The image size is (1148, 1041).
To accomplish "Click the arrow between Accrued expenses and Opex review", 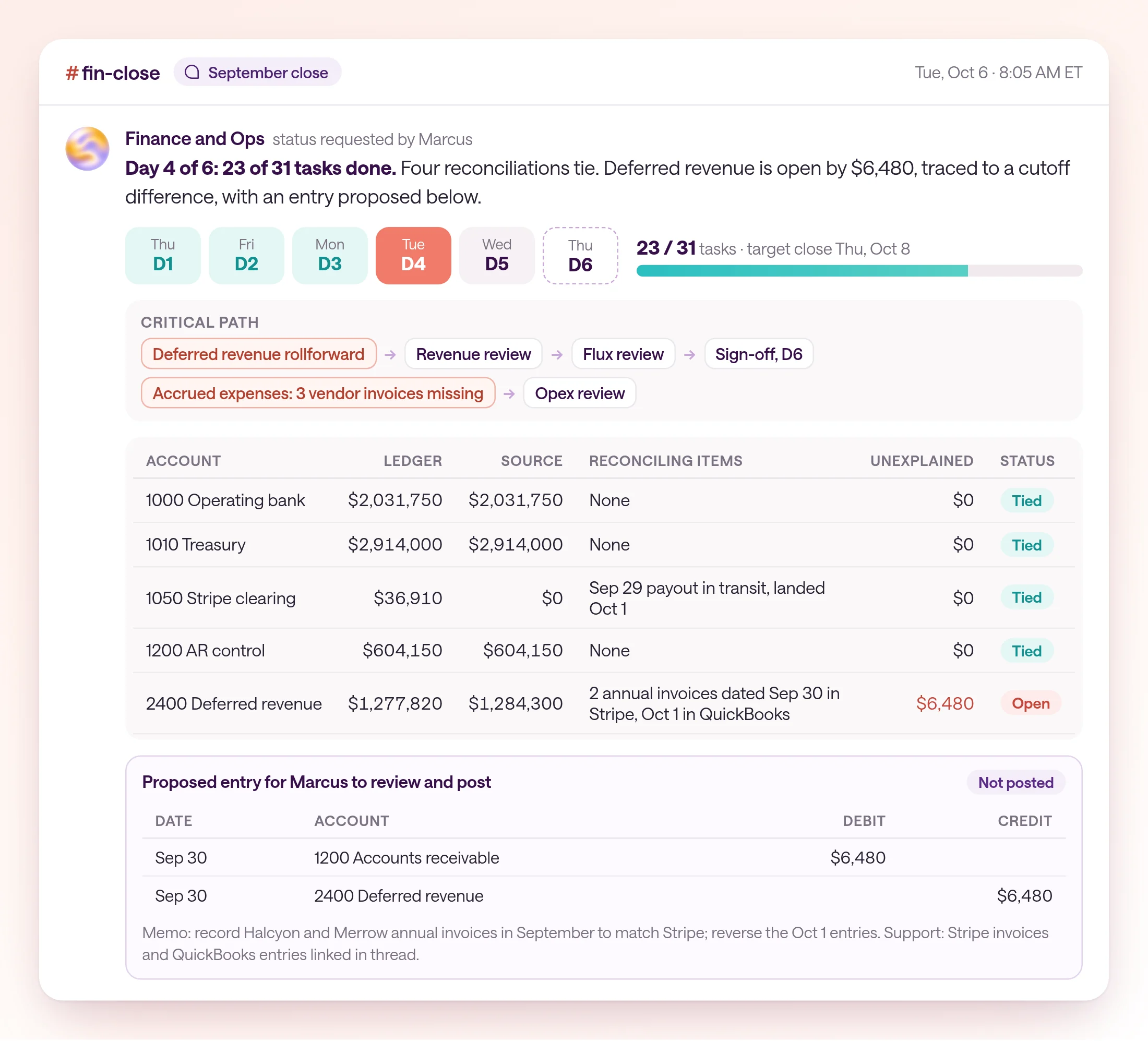I will (509, 393).
